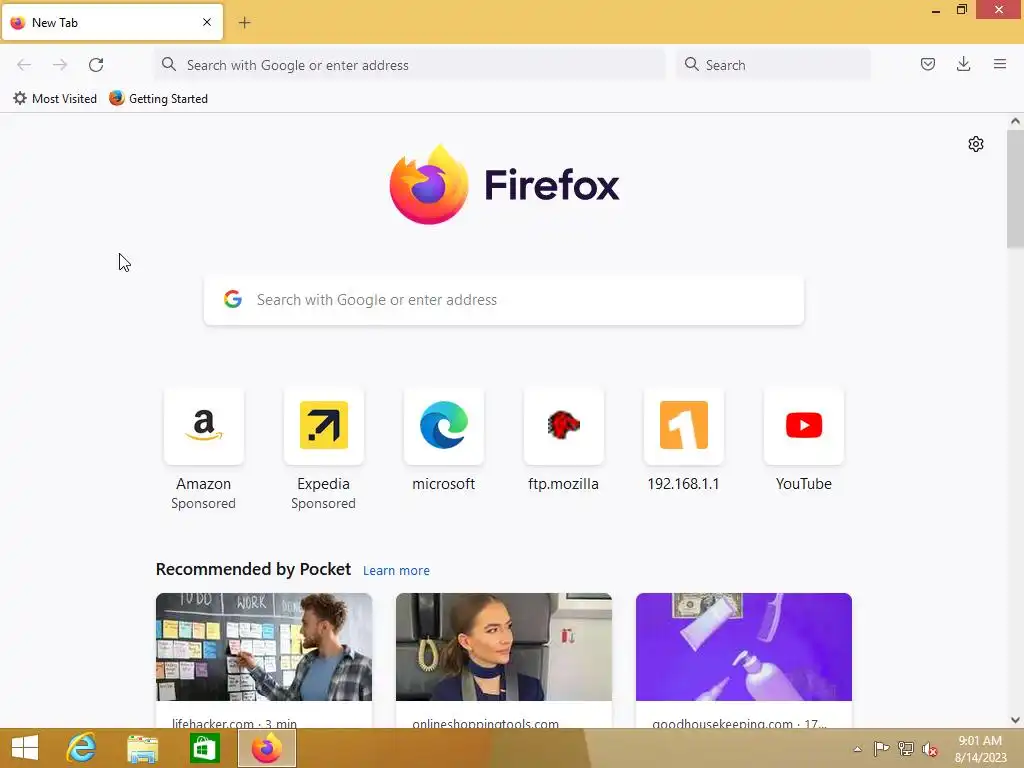Open the lifehacker.com recommended story
Viewport: 1024px width, 768px height.
tap(264, 660)
